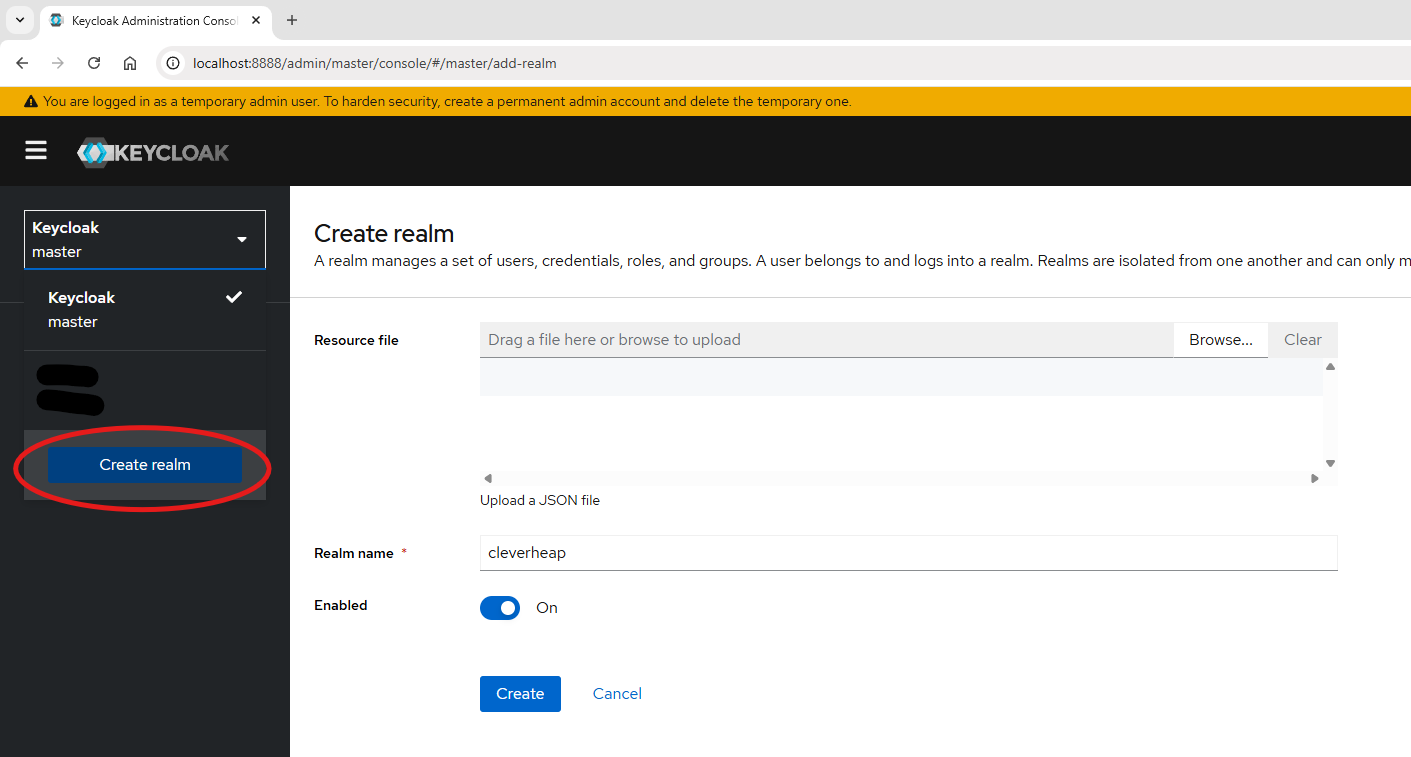The height and width of the screenshot is (757, 1411).
Task: Click the circled Create realm button
Action: click(x=144, y=464)
